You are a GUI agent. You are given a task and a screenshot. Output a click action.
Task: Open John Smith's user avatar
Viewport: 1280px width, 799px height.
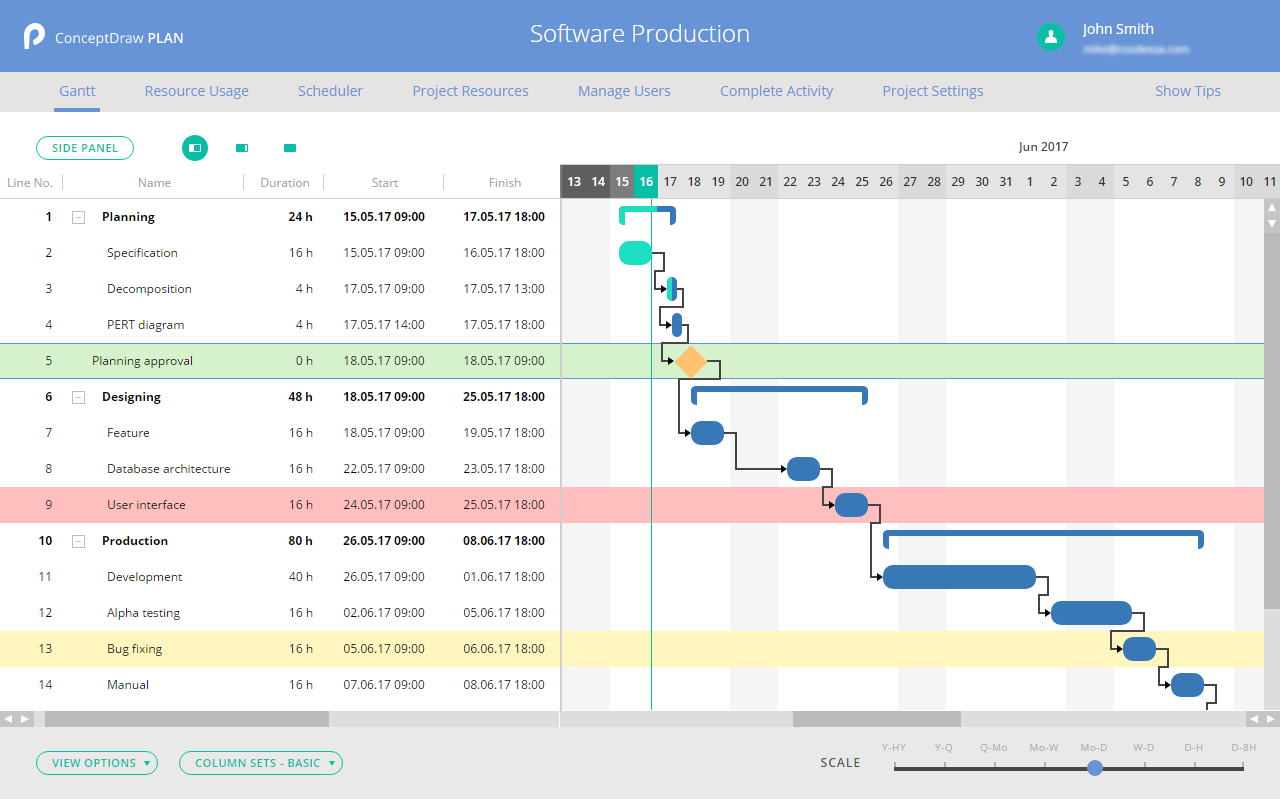[x=1050, y=37]
